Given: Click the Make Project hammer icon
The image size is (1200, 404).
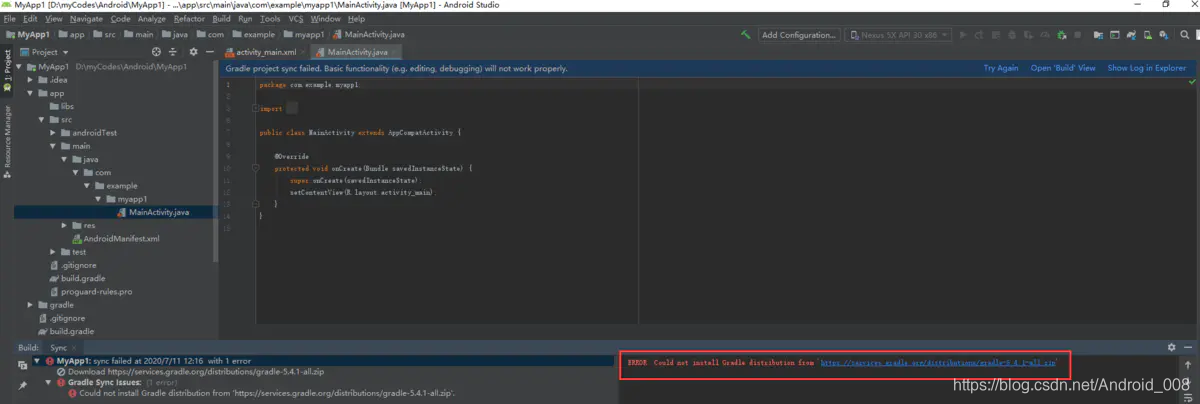Looking at the screenshot, I should (746, 35).
